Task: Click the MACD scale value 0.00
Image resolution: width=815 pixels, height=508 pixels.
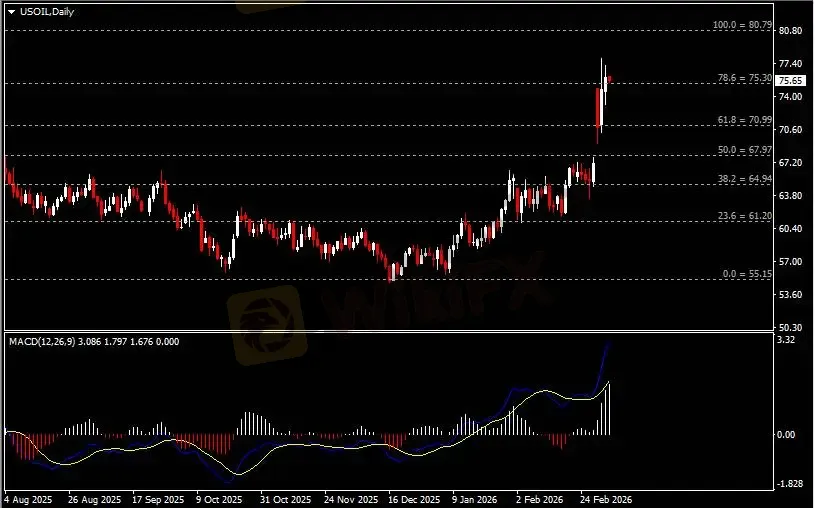Action: 785,435
